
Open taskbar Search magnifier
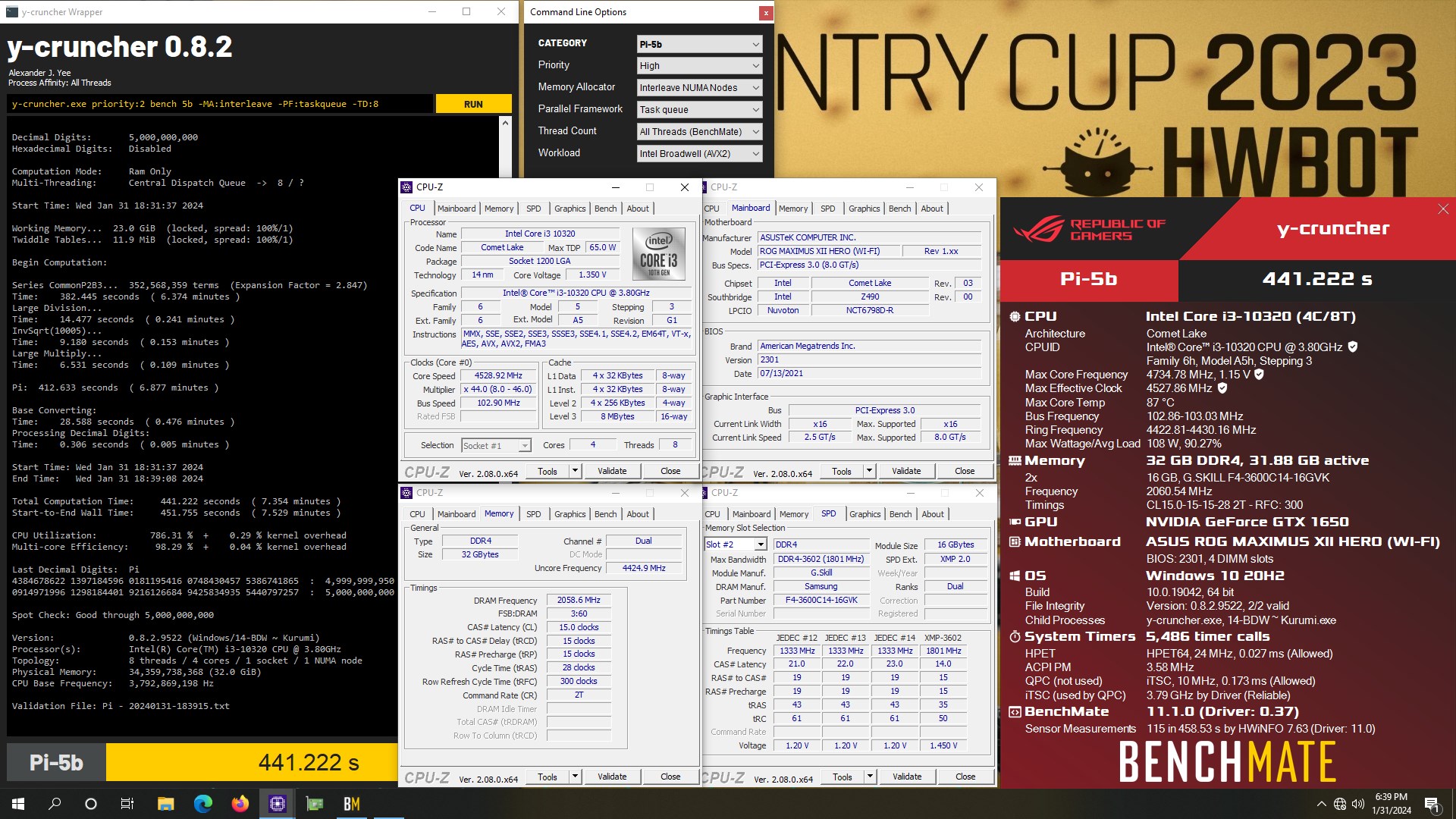point(55,804)
